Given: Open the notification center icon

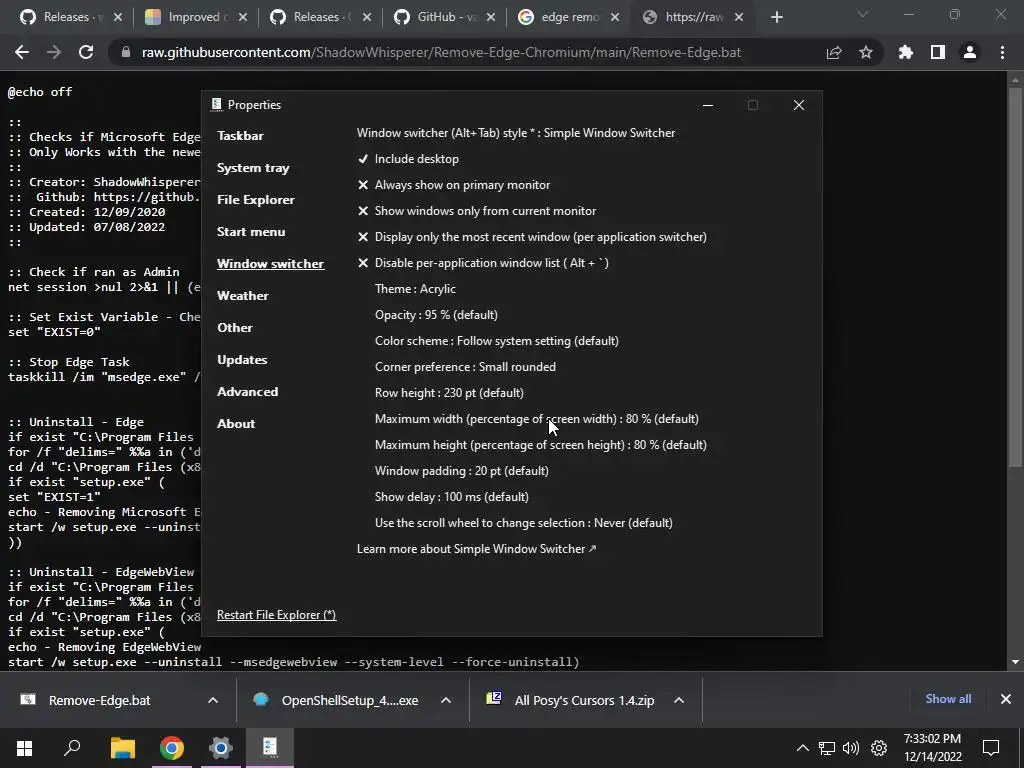Looking at the screenshot, I should (x=991, y=748).
